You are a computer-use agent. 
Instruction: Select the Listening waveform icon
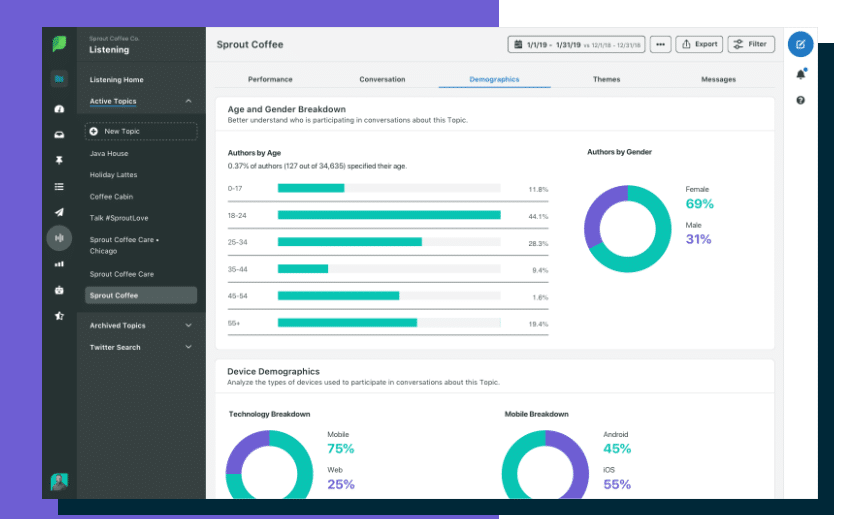59,238
